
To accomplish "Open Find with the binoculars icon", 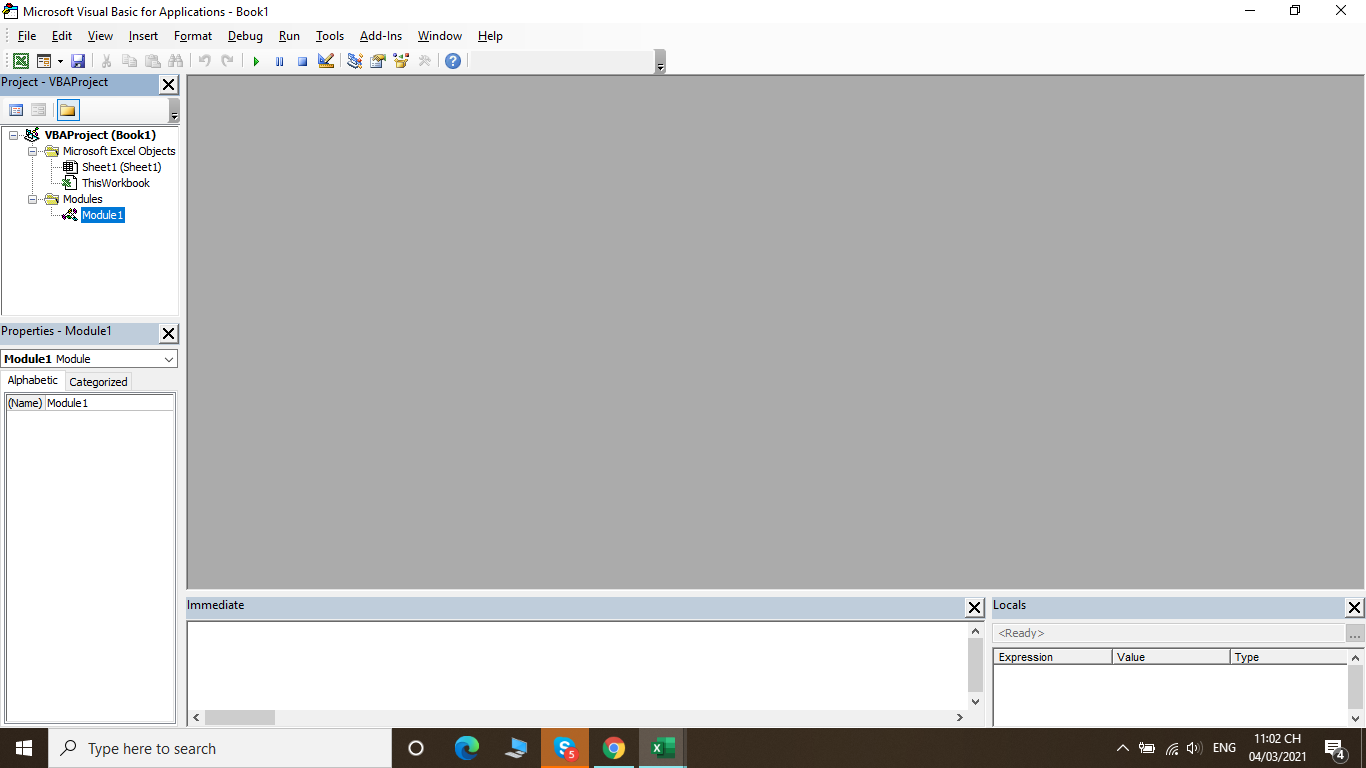I will 176,61.
